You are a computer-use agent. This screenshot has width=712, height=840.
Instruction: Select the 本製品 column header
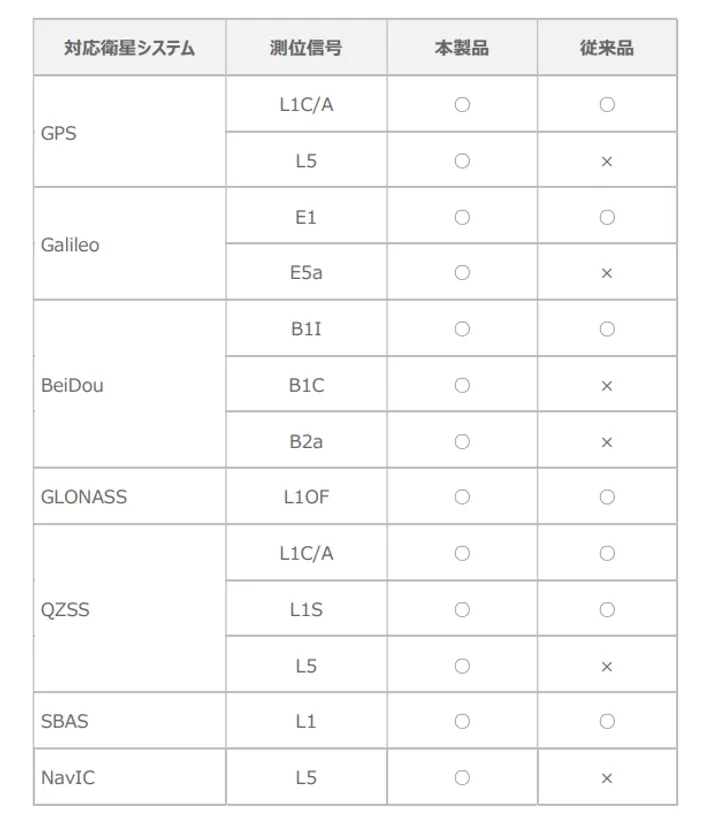pyautogui.click(x=461, y=48)
